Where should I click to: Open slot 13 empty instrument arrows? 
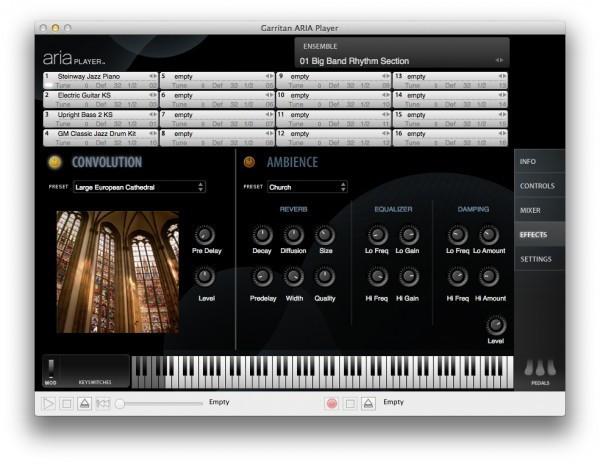tap(502, 76)
